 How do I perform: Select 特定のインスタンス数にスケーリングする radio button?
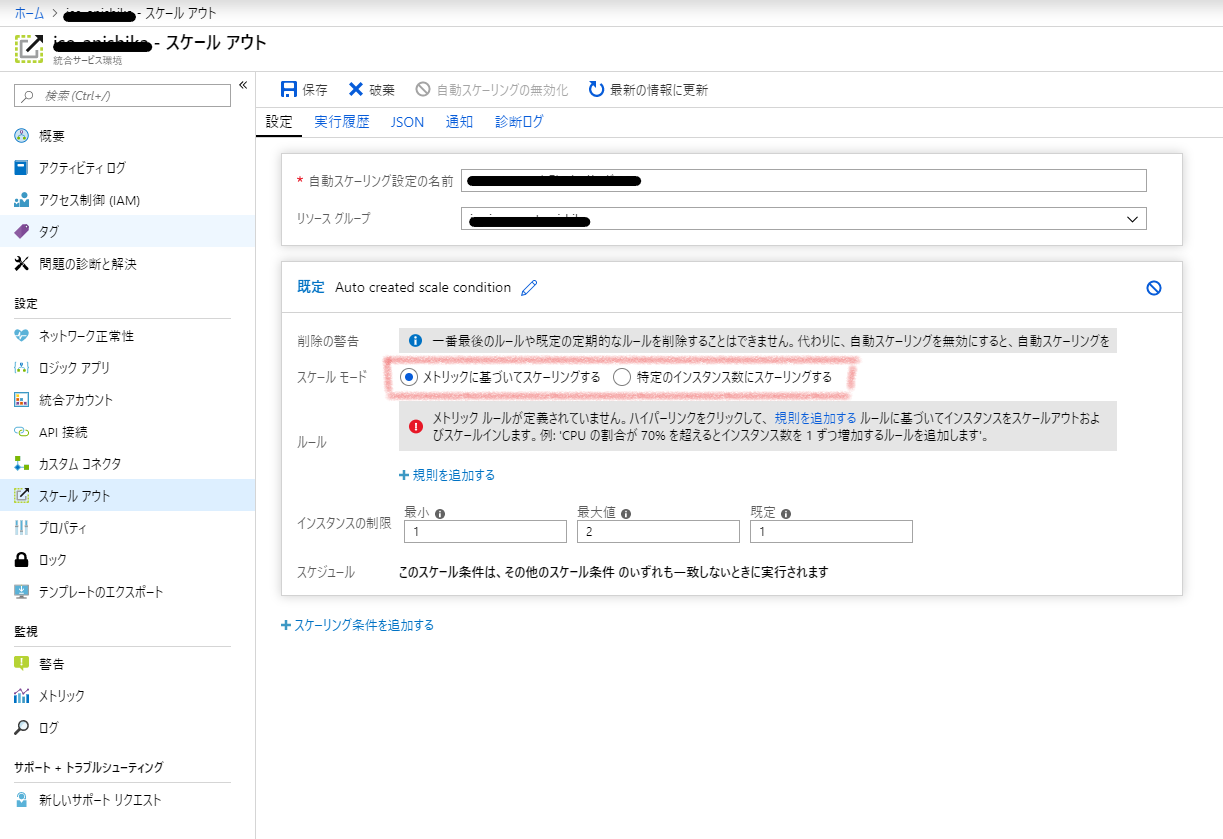tap(622, 377)
